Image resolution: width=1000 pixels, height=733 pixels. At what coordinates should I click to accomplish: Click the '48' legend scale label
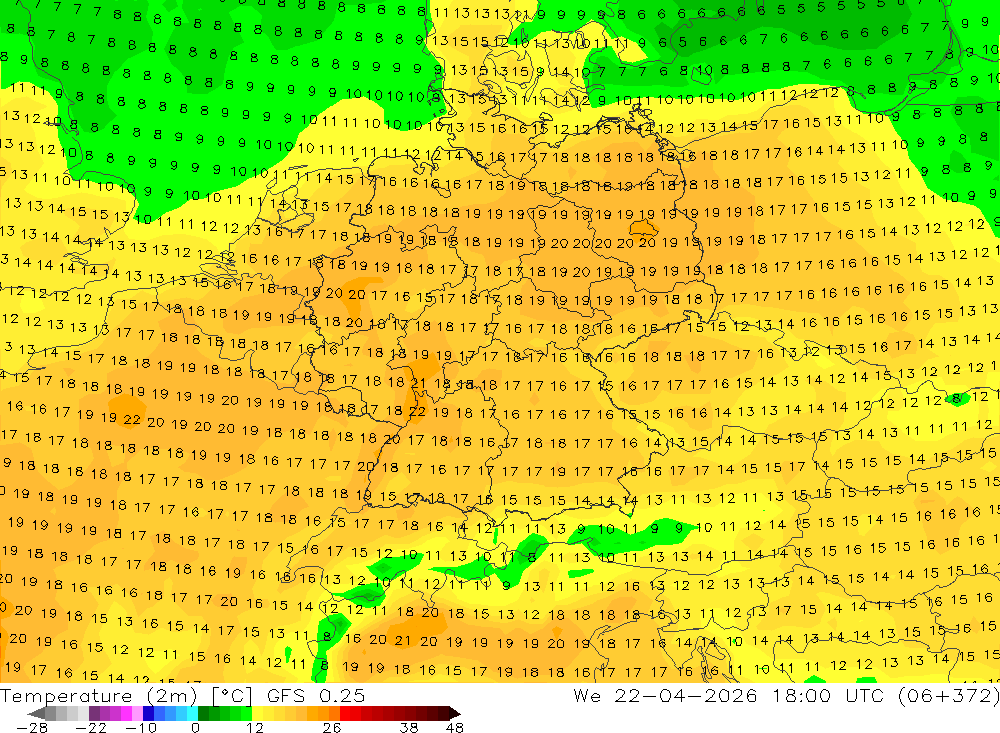[455, 727]
